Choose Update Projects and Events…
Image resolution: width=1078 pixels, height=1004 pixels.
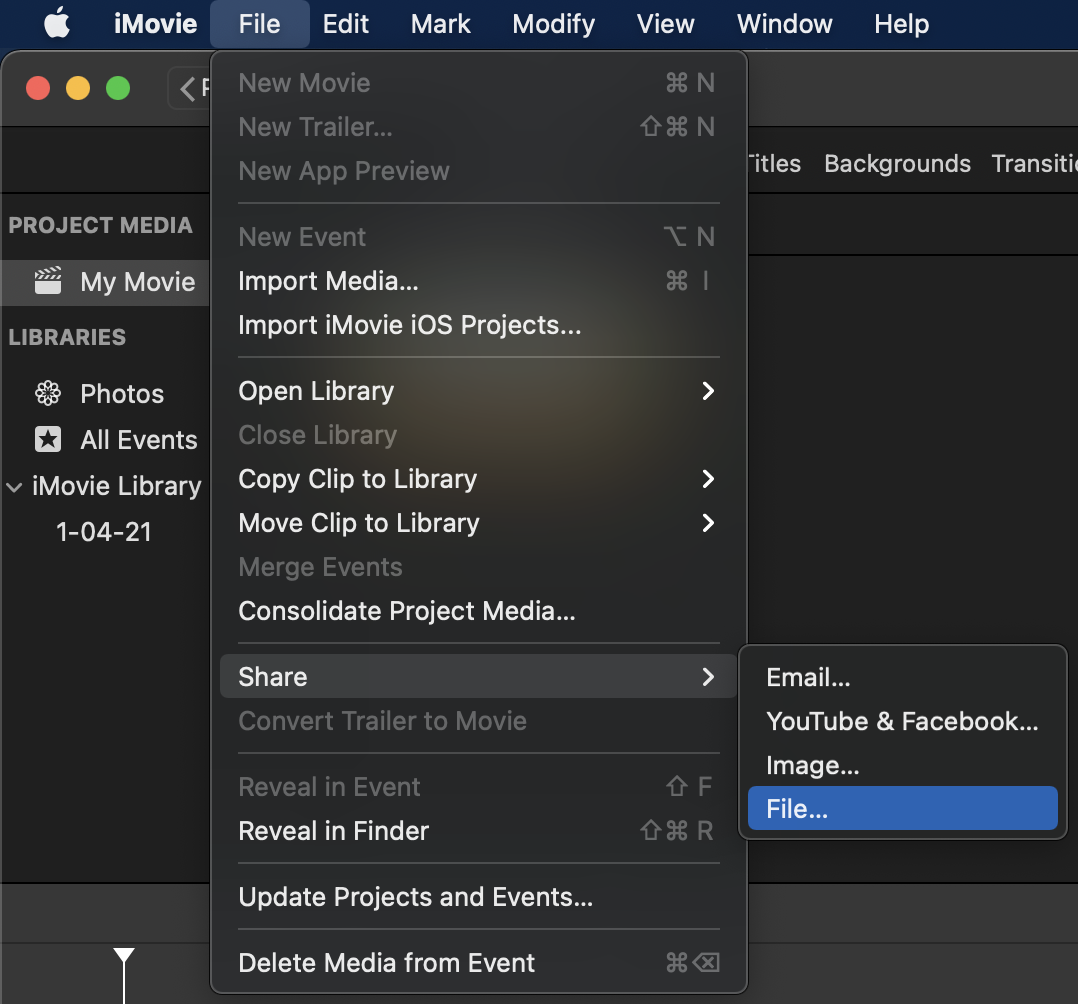point(478,897)
